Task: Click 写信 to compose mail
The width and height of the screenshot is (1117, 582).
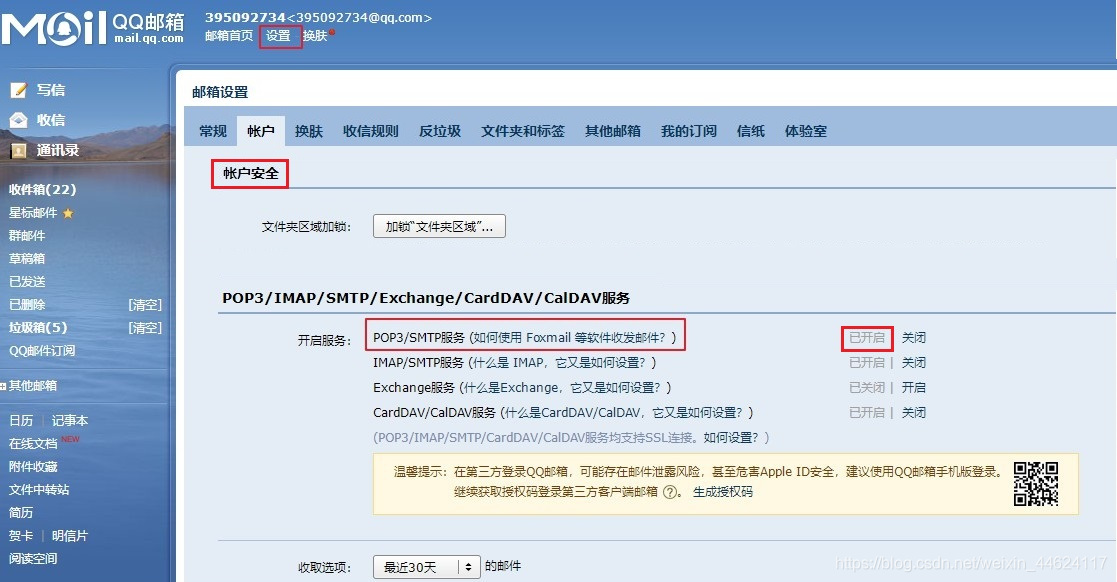Action: tap(51, 90)
